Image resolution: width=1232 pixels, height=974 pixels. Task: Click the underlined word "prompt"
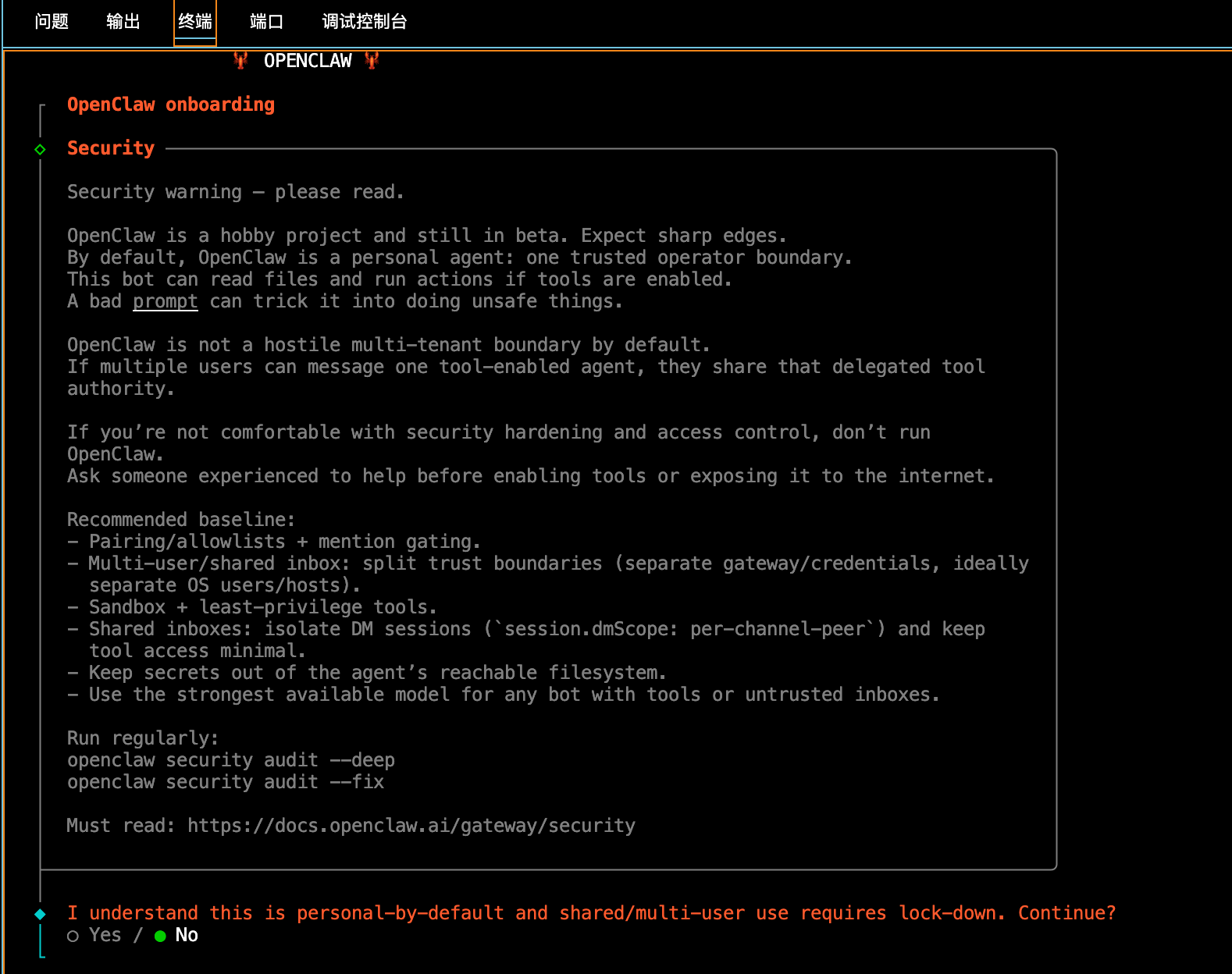point(166,301)
